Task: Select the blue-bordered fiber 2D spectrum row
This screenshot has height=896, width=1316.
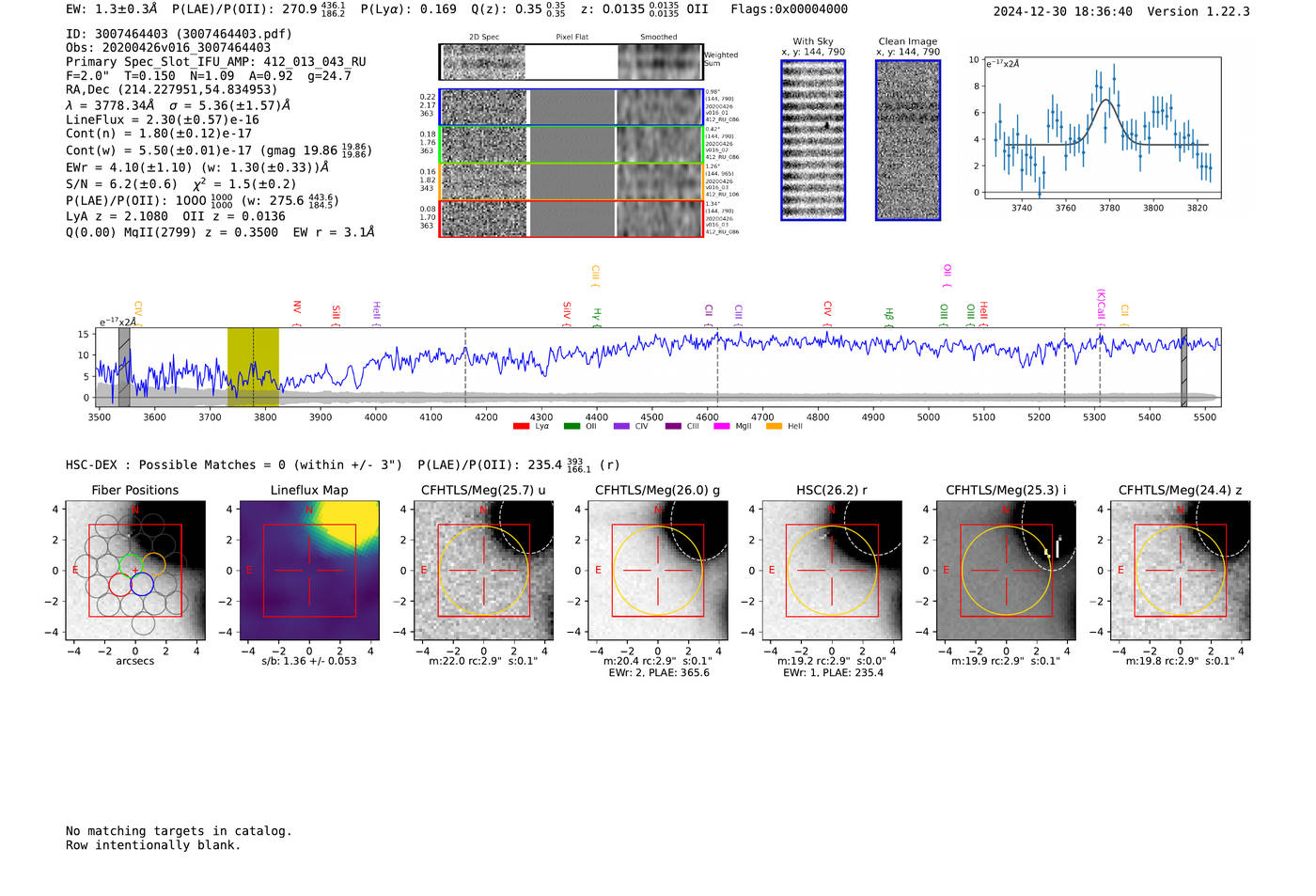Action: [572, 107]
